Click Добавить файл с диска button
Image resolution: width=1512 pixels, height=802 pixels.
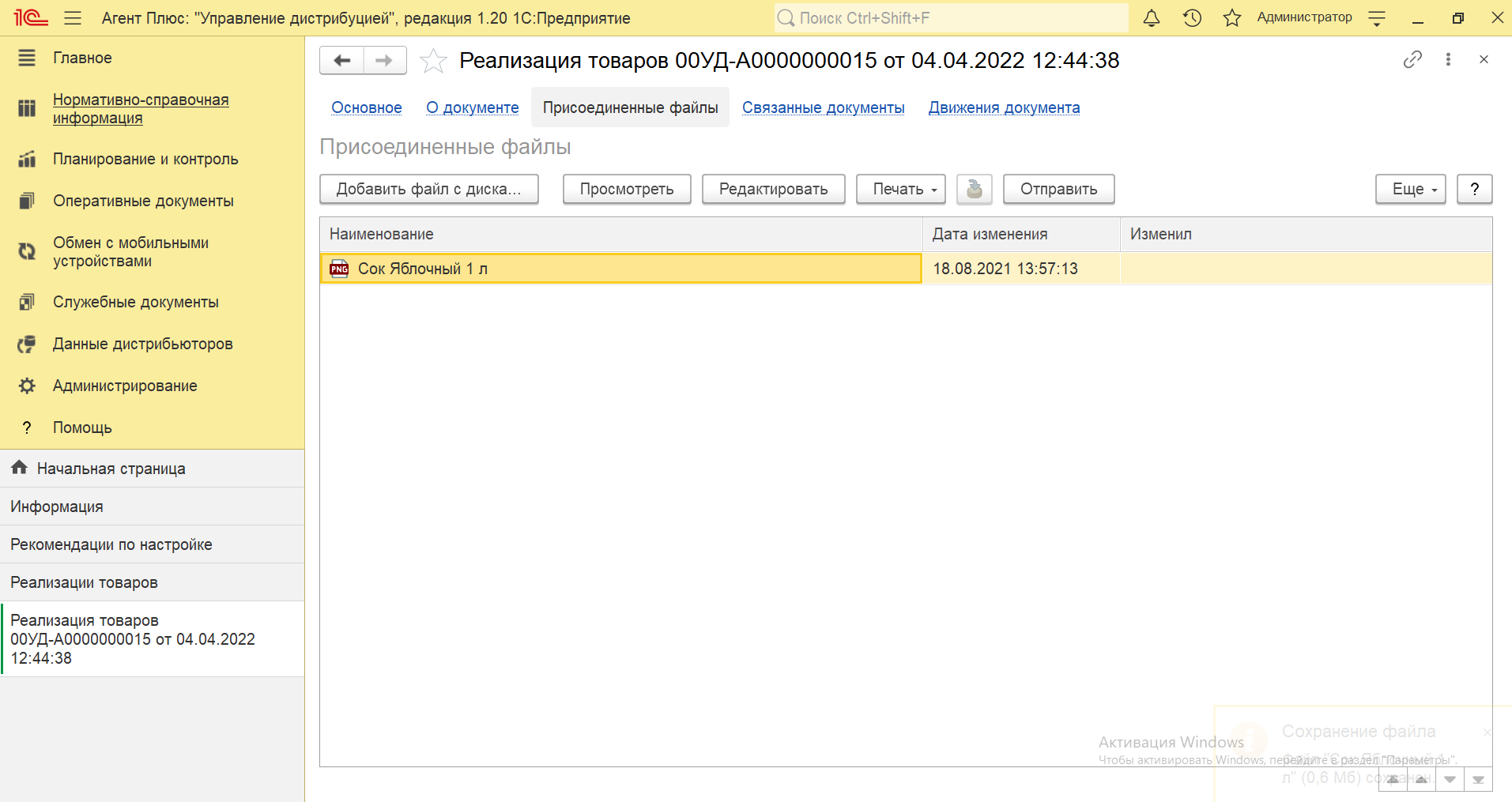428,190
